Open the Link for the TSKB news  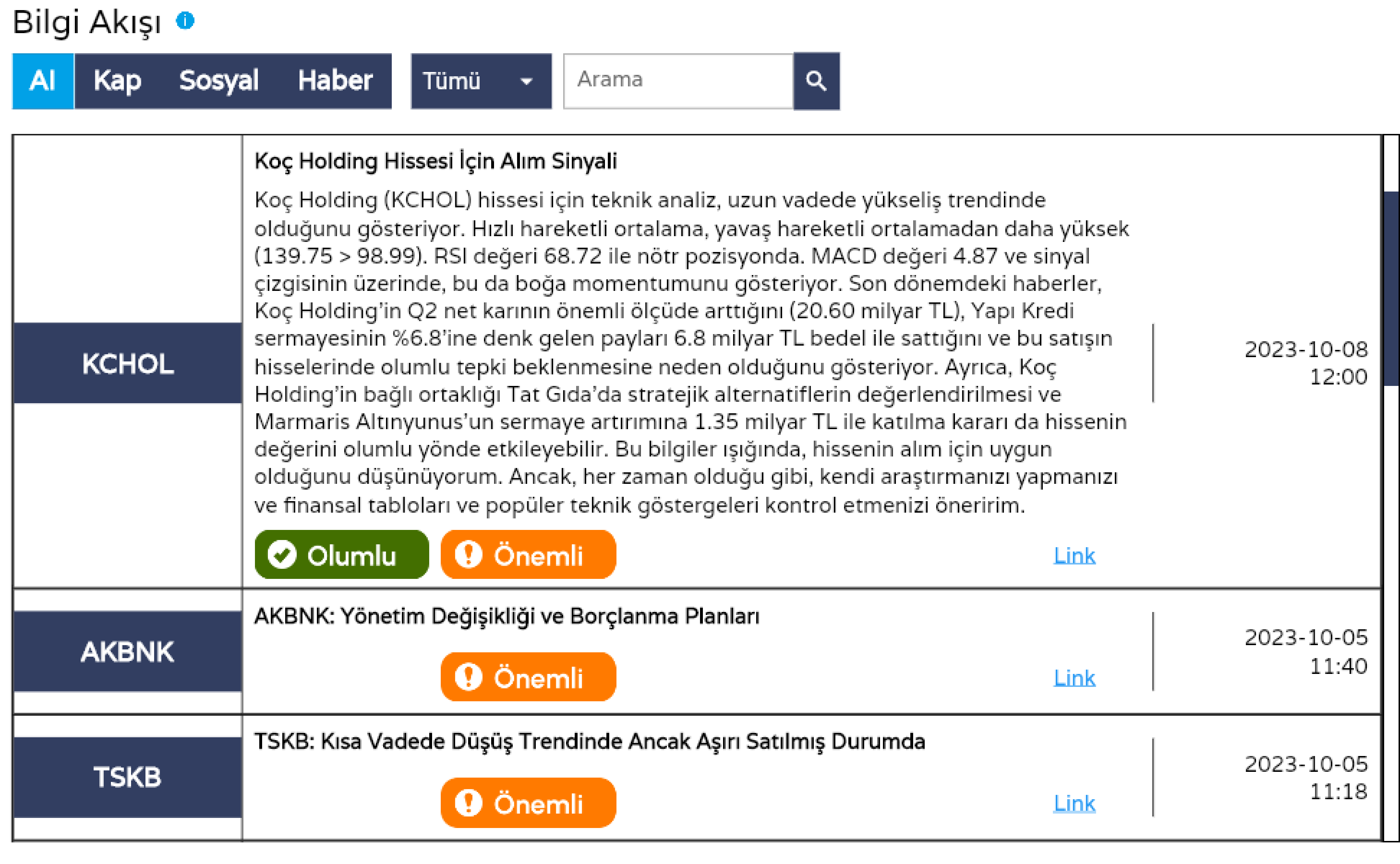click(1074, 804)
